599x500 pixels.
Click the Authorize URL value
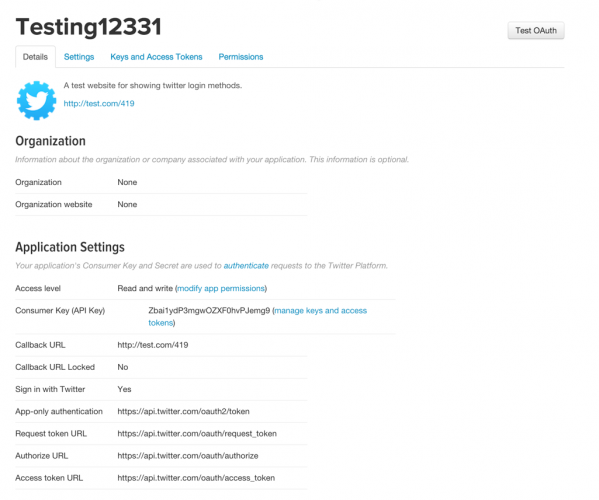point(188,456)
